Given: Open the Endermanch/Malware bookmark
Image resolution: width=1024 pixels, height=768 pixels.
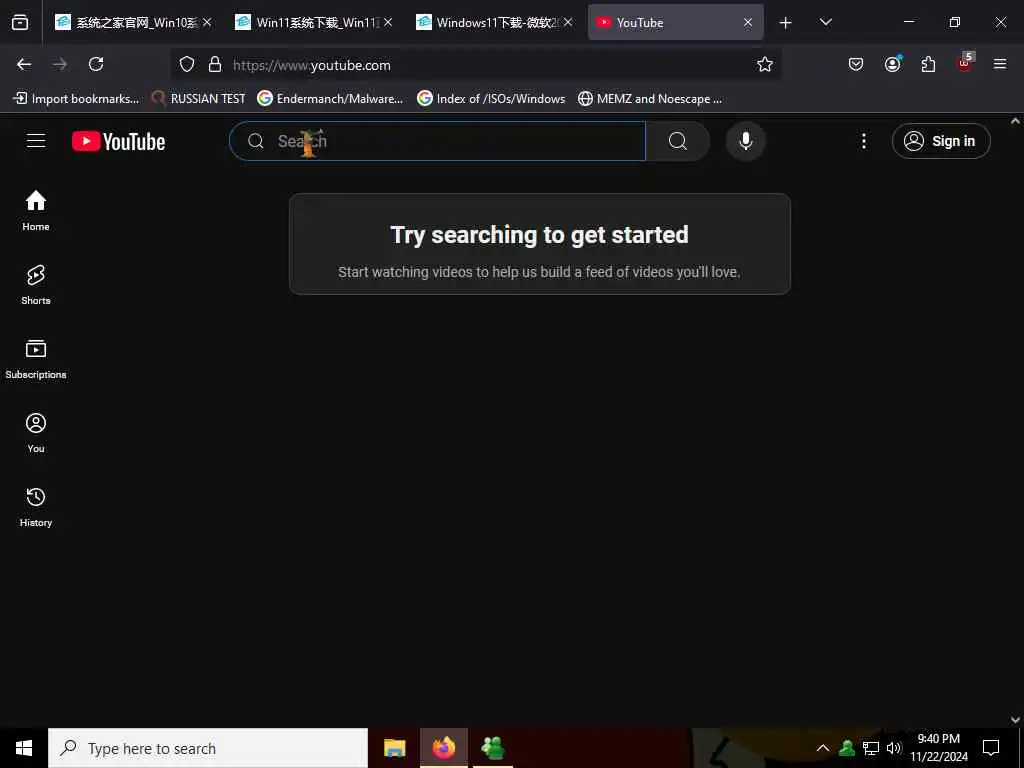Looking at the screenshot, I should pos(330,99).
